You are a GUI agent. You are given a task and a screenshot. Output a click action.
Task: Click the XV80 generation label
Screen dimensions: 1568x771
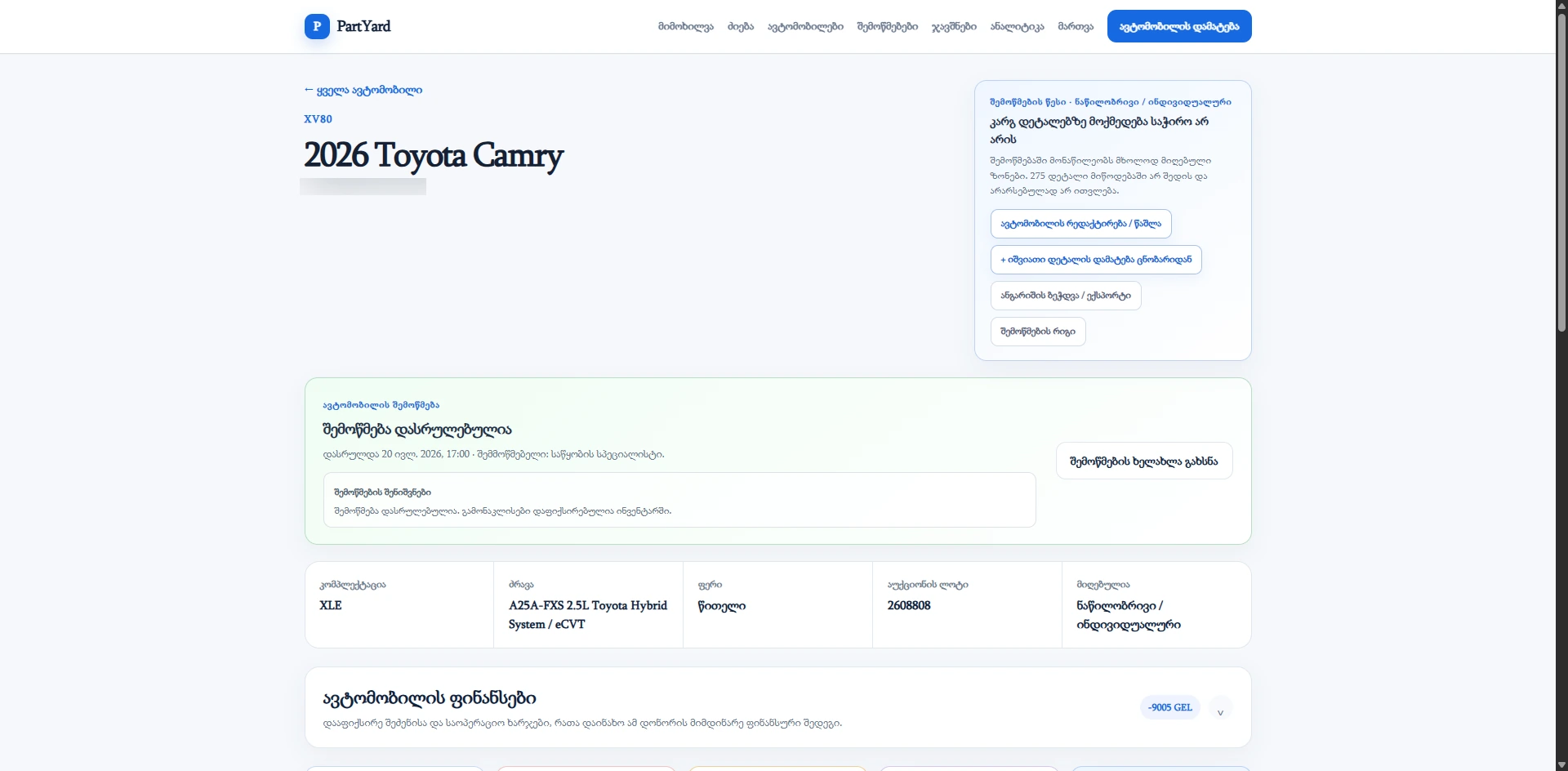click(318, 119)
